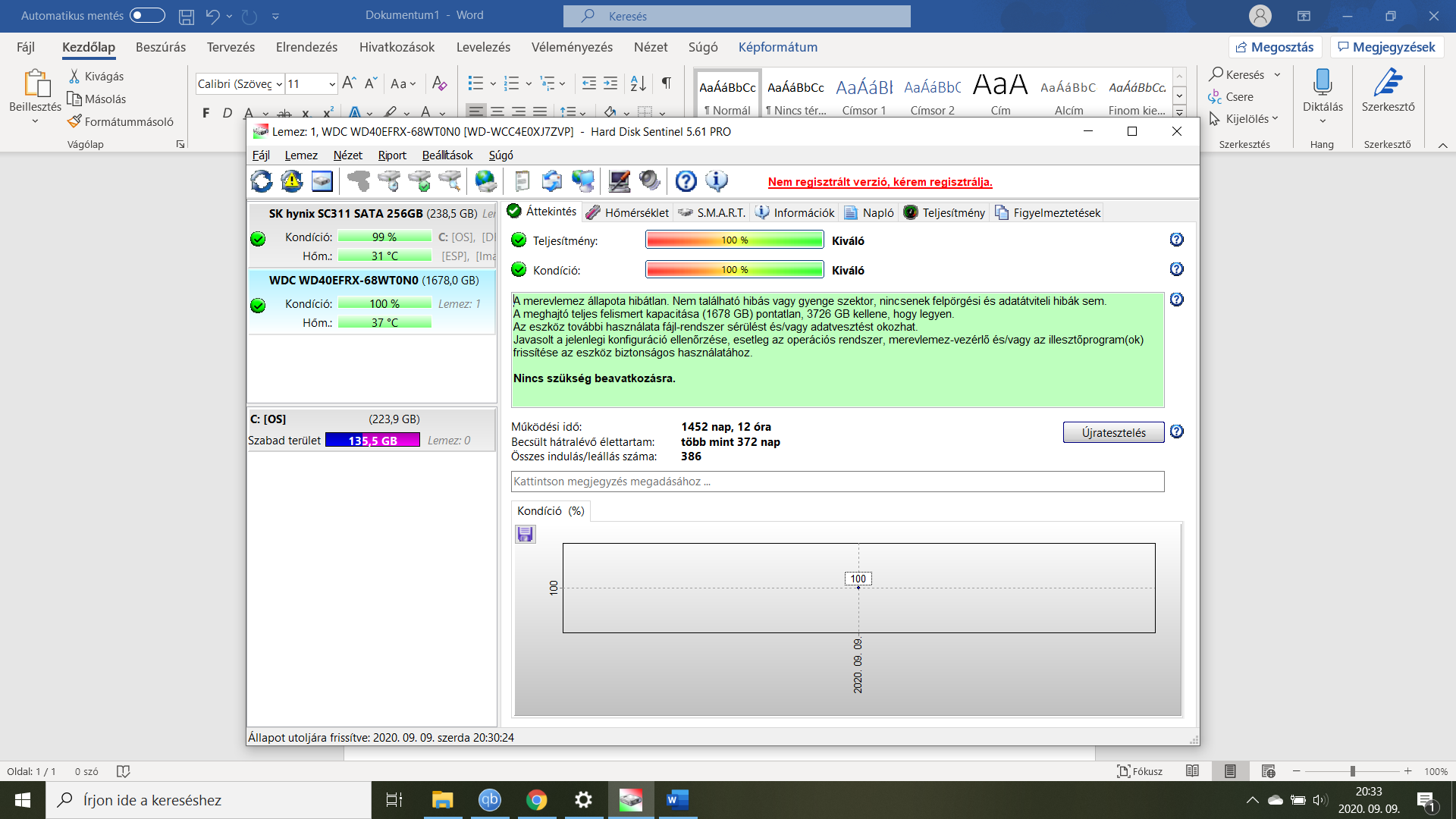
Task: Switch to the Hőmérséklet tab
Action: [x=628, y=213]
